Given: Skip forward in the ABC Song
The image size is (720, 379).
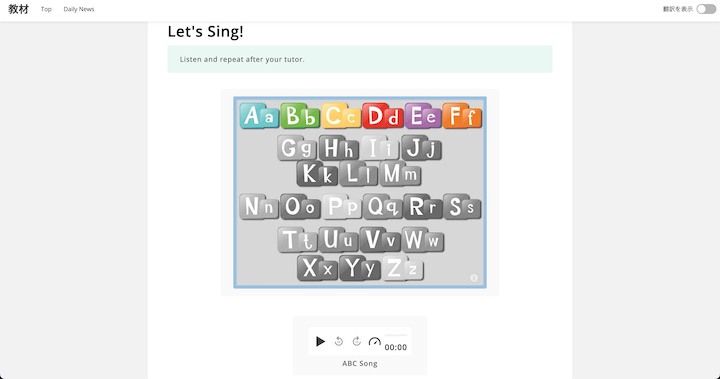Looking at the screenshot, I should pyautogui.click(x=357, y=341).
